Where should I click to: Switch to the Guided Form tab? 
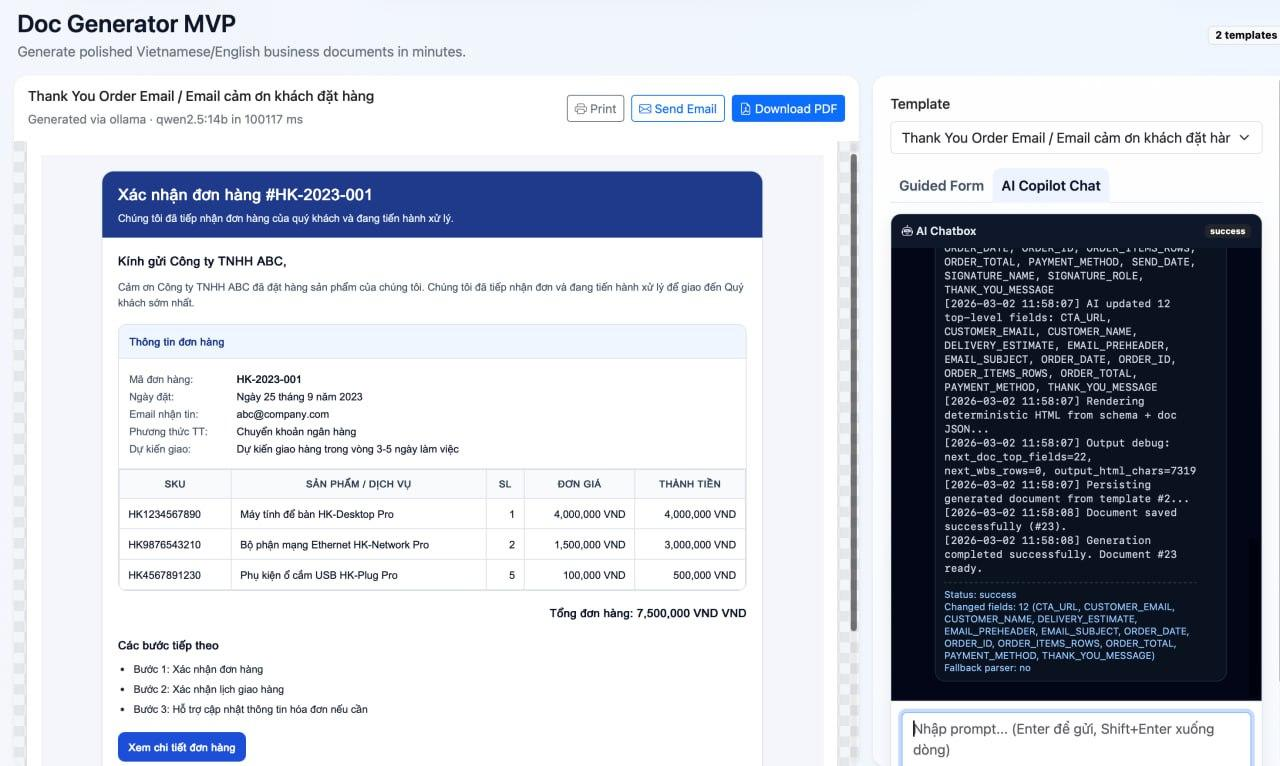click(941, 185)
